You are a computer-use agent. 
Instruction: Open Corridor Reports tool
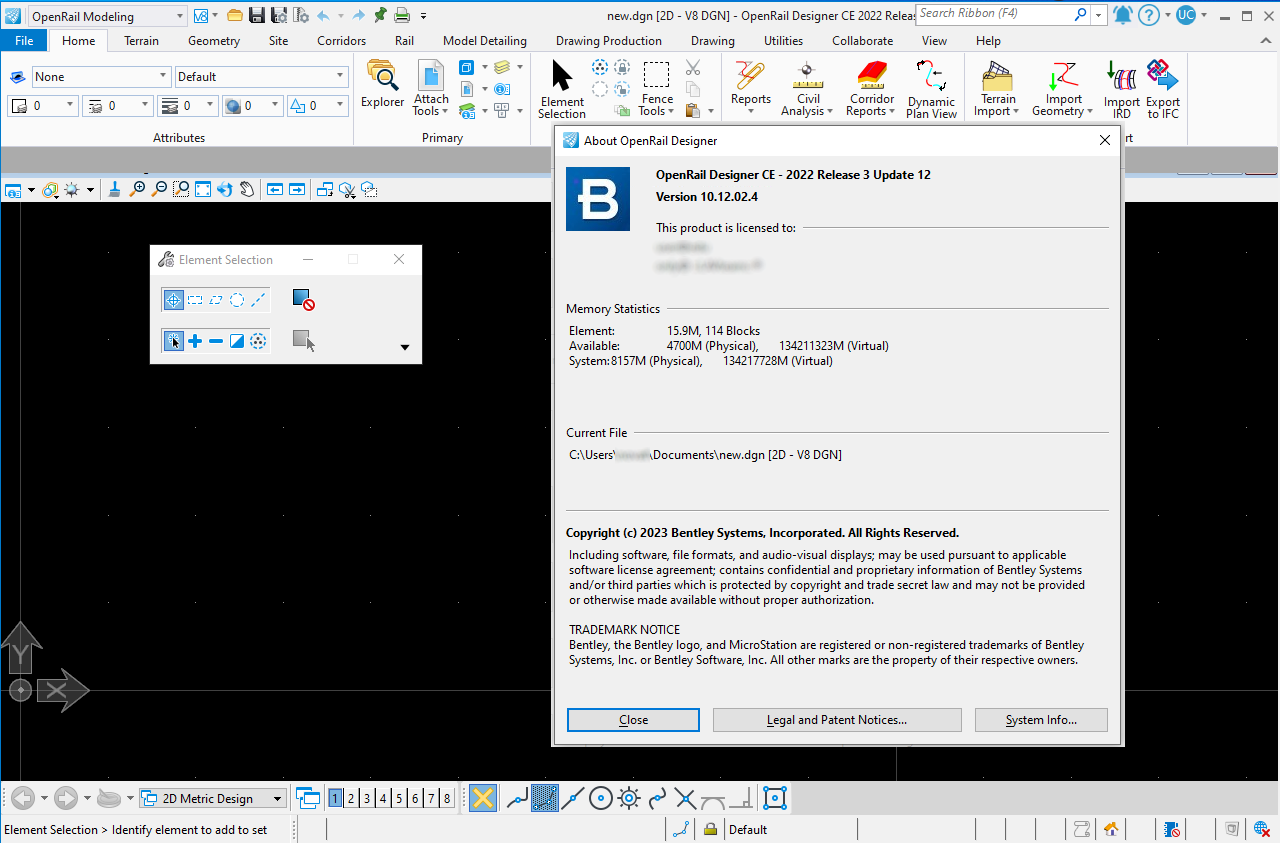tap(872, 88)
